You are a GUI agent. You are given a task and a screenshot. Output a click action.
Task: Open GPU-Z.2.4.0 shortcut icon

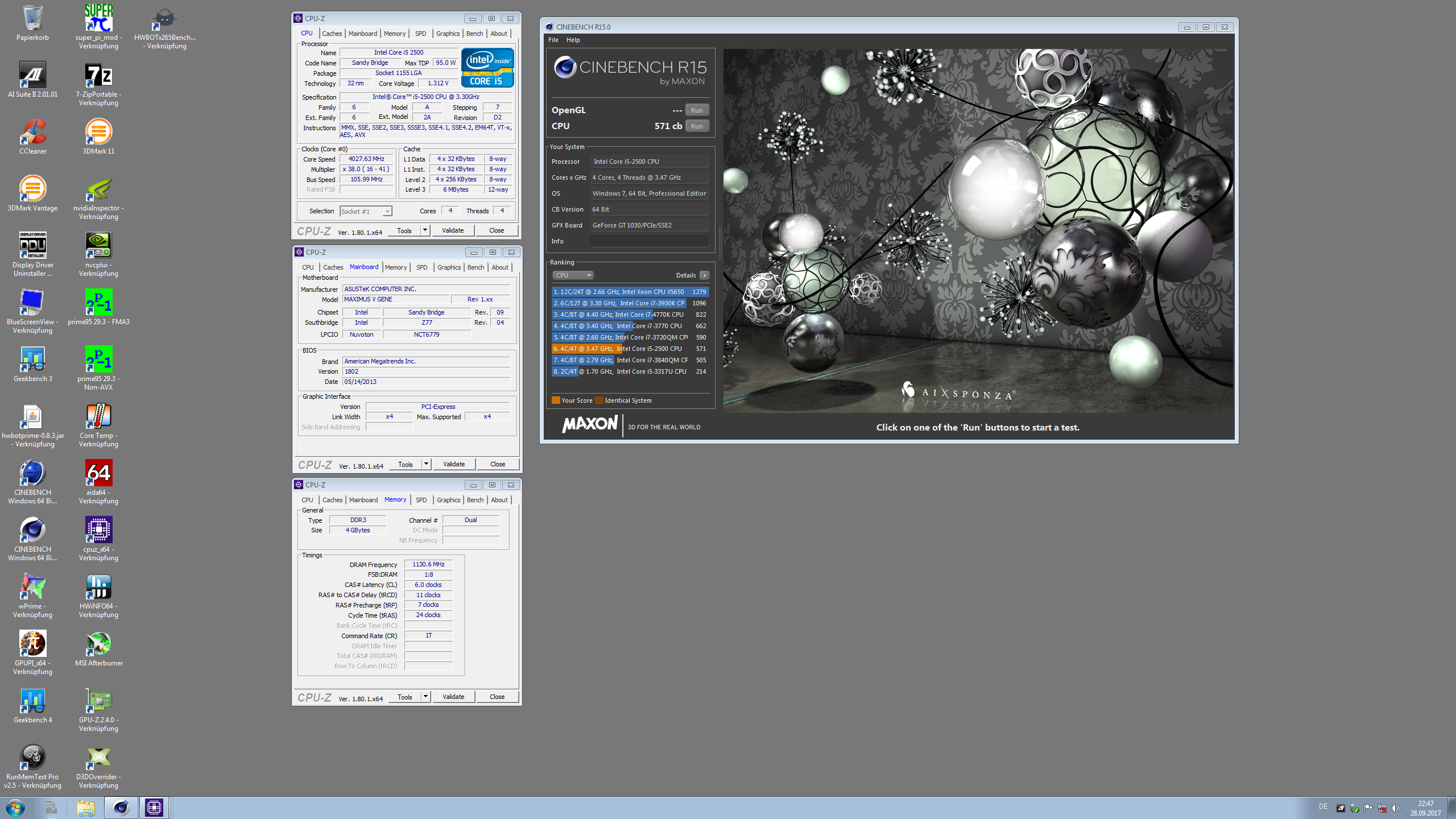pyautogui.click(x=98, y=709)
